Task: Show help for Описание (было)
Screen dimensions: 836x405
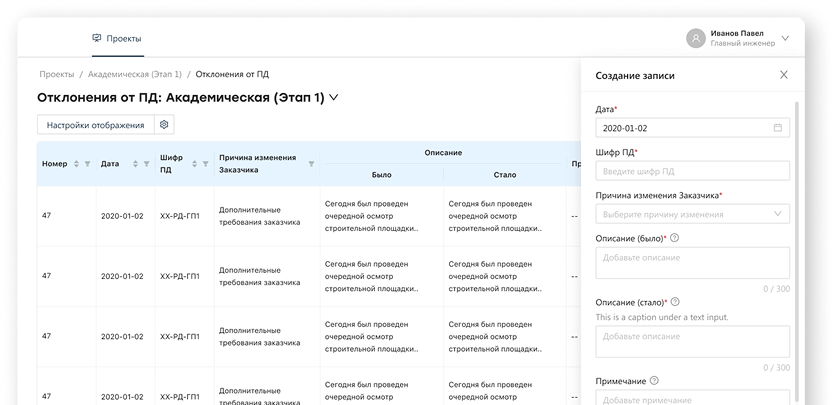Action: [x=675, y=237]
